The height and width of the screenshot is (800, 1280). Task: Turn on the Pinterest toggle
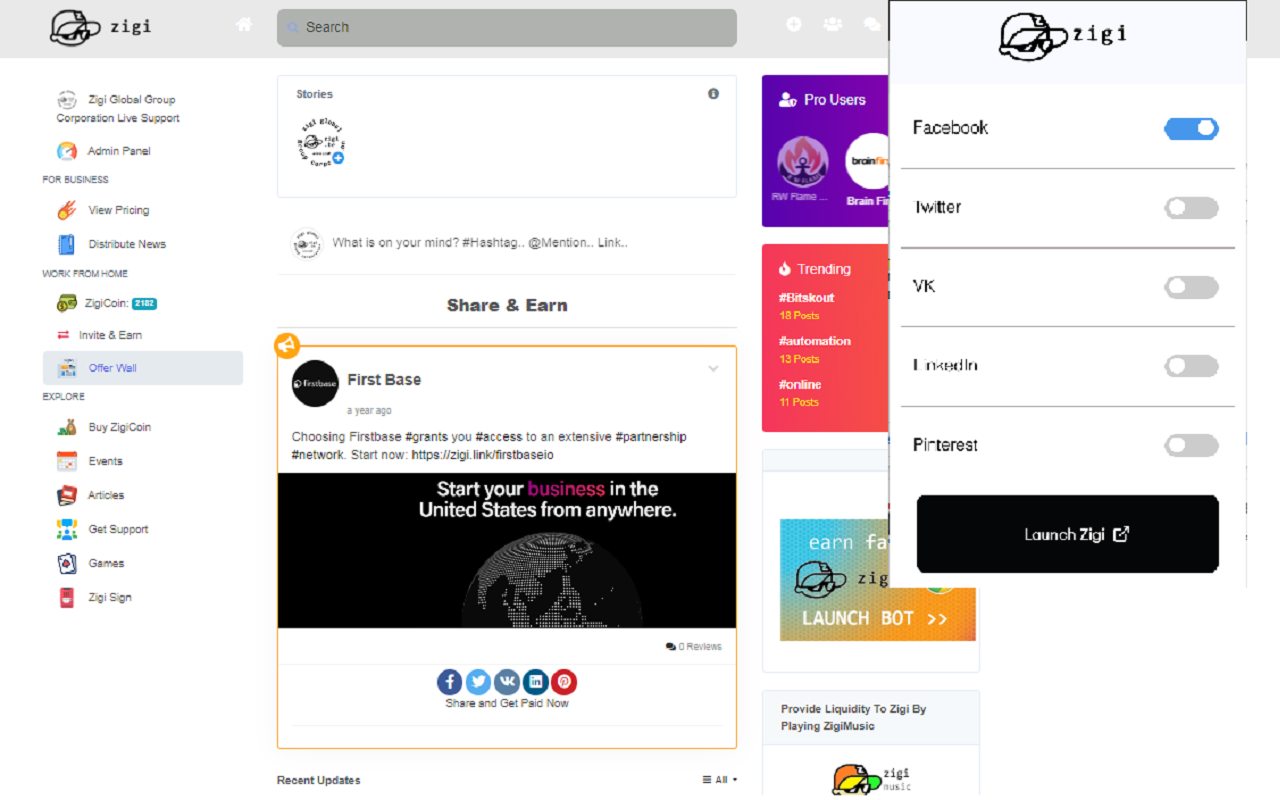(x=1191, y=445)
